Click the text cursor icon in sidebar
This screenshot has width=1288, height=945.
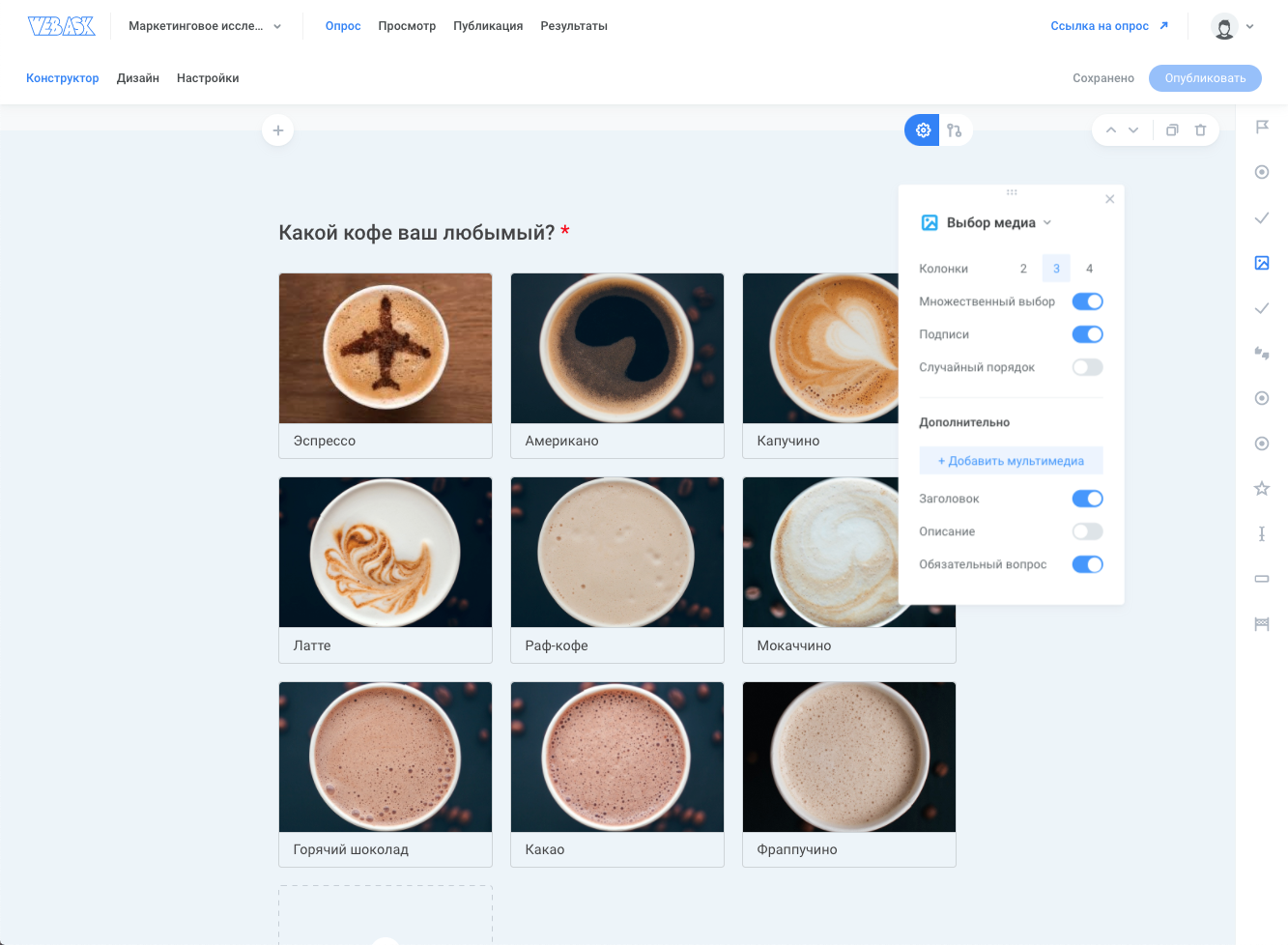(1262, 533)
